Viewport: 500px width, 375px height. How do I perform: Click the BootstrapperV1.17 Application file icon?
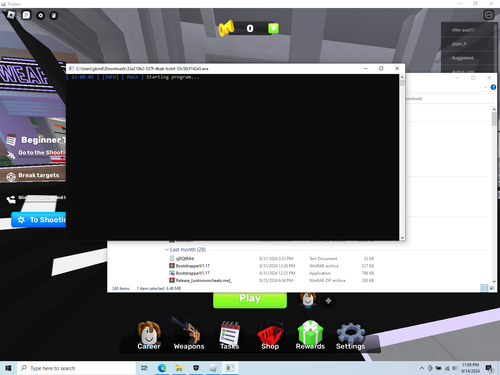[172, 273]
